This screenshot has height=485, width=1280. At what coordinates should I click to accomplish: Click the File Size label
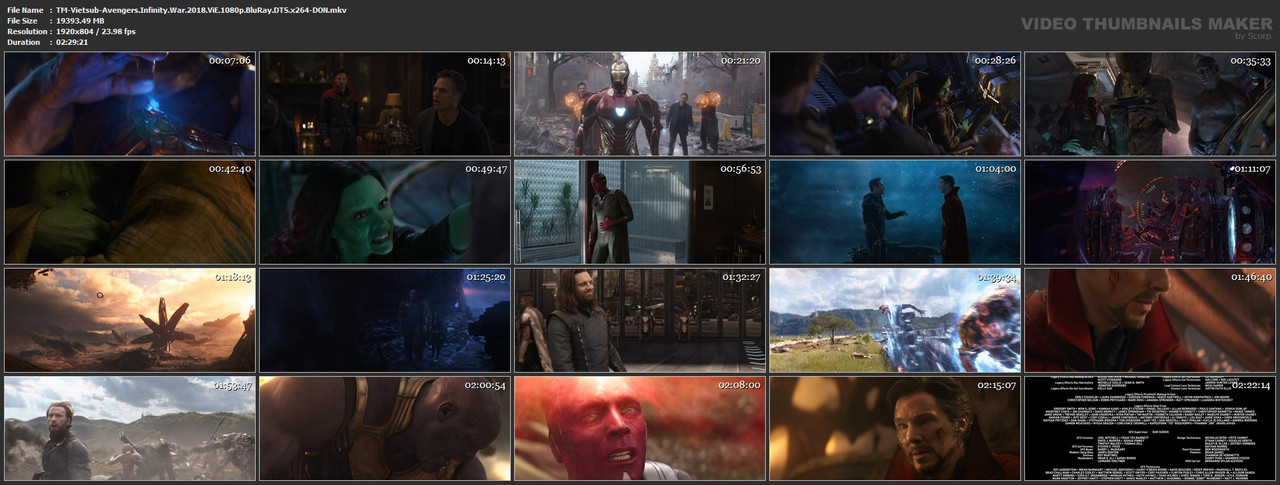coord(23,20)
